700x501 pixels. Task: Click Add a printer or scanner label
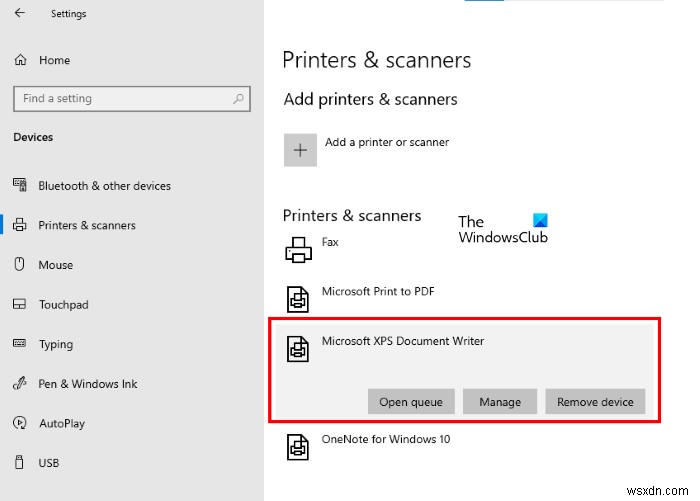387,142
